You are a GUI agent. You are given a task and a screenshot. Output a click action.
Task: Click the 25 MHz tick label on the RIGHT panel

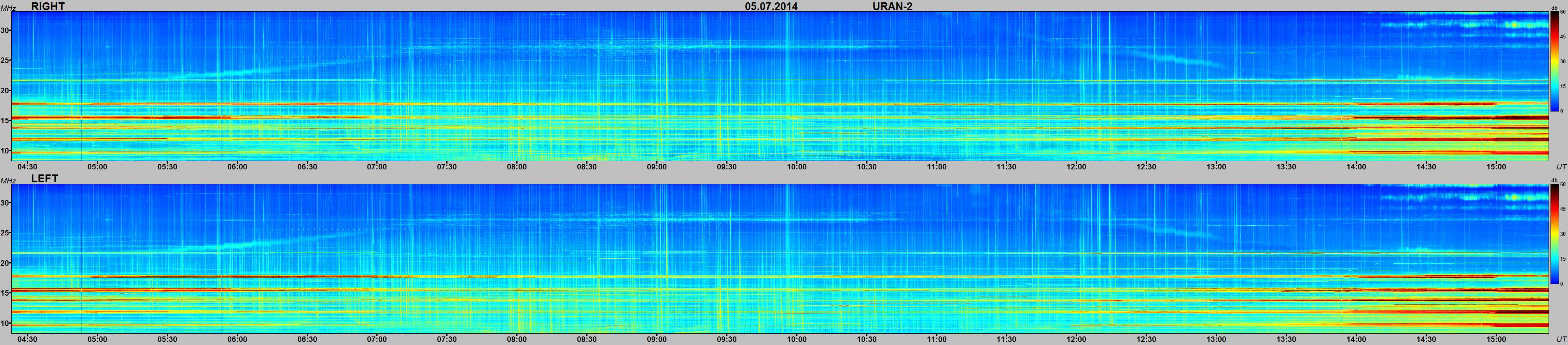5,60
